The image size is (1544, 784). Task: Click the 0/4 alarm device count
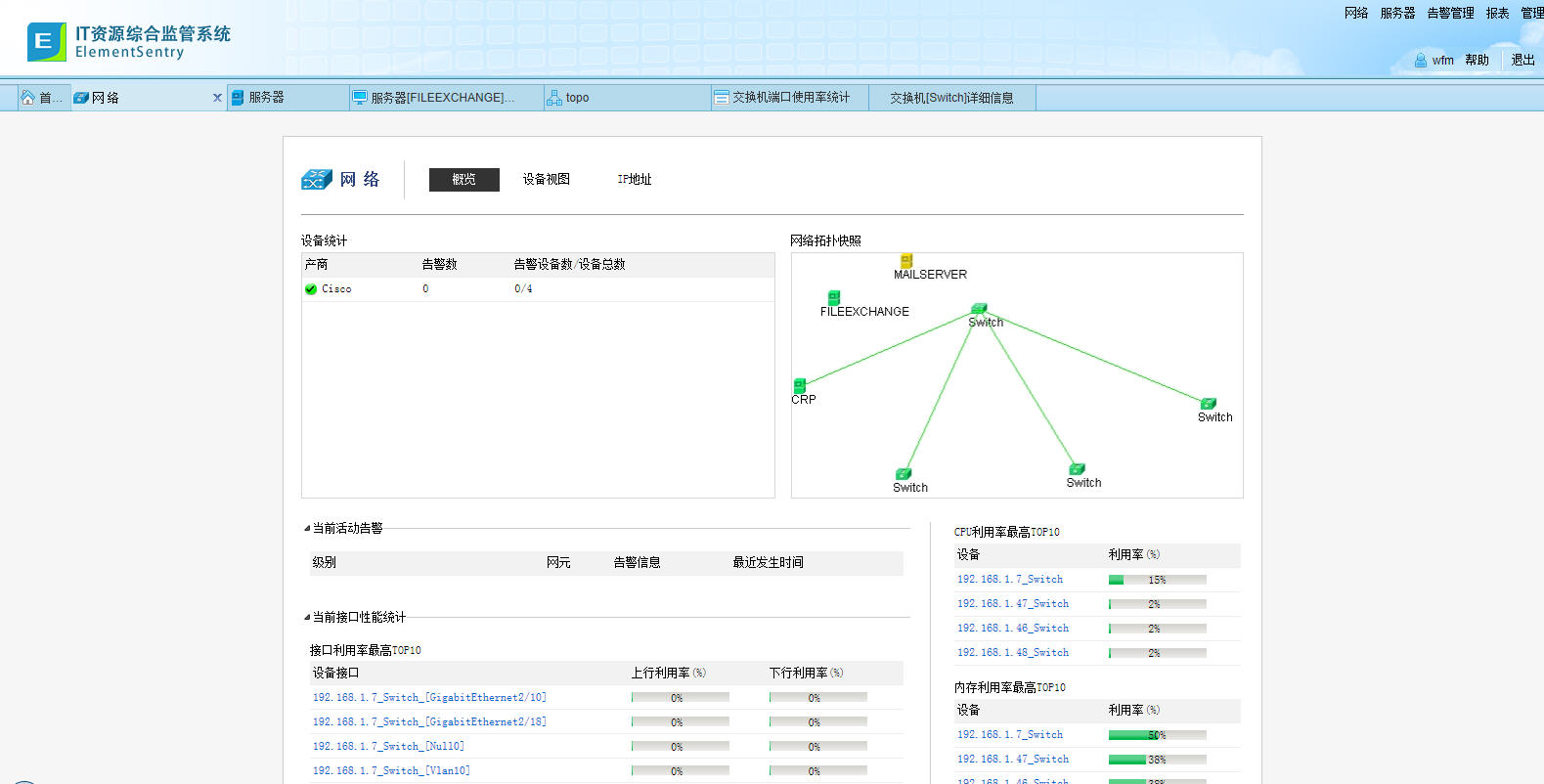point(523,289)
